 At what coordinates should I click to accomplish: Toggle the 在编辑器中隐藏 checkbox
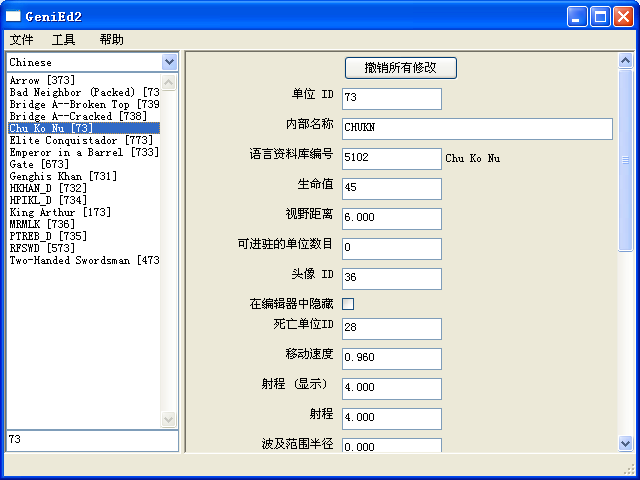click(x=348, y=303)
